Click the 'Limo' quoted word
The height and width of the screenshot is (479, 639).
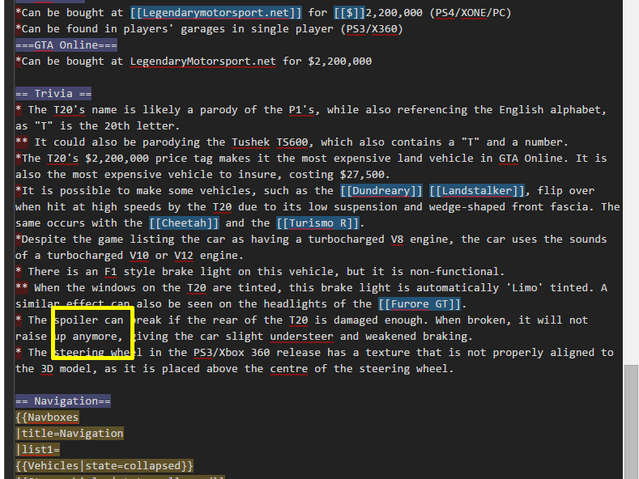coord(524,288)
